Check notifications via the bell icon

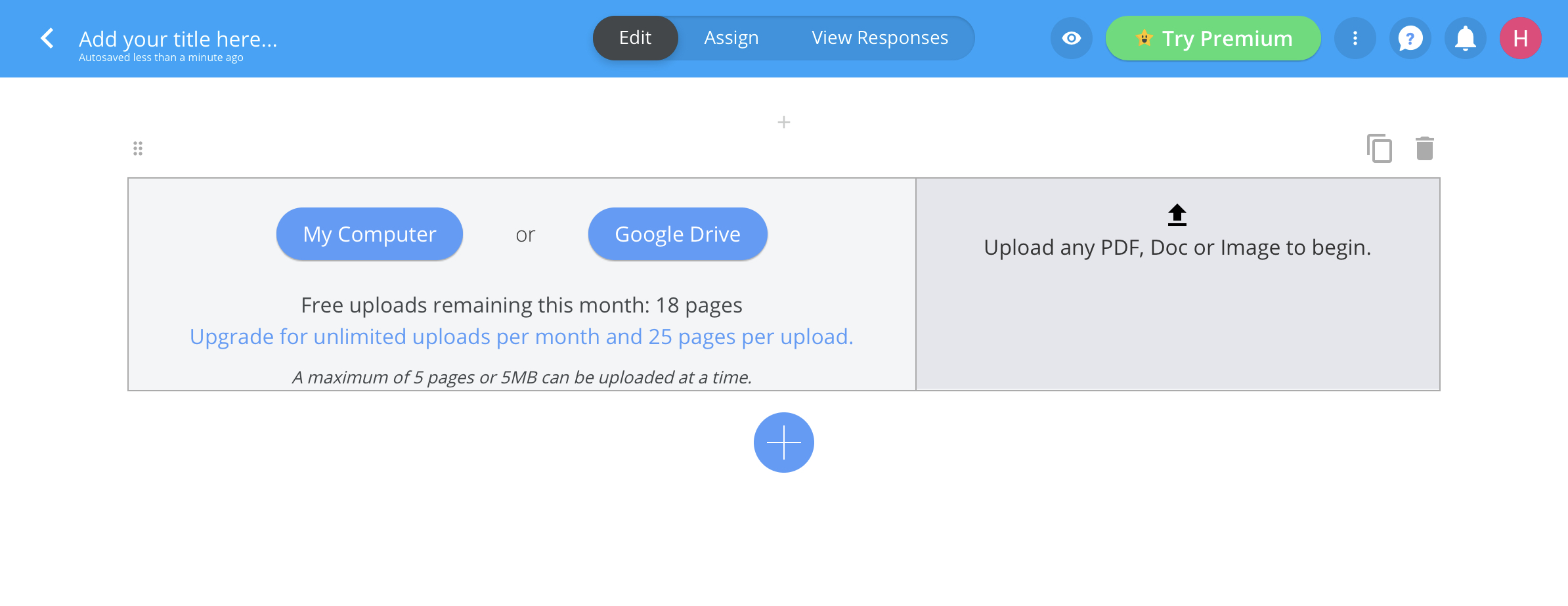tap(1465, 38)
